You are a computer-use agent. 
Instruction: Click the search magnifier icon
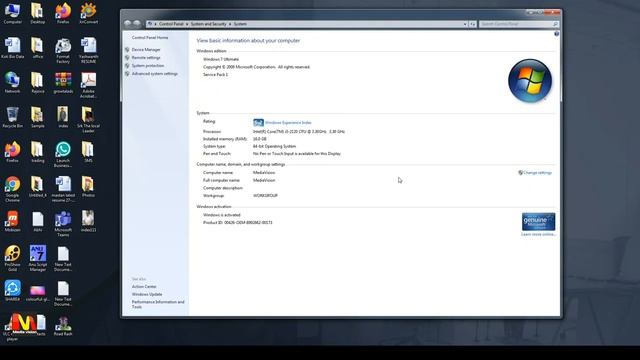click(555, 24)
